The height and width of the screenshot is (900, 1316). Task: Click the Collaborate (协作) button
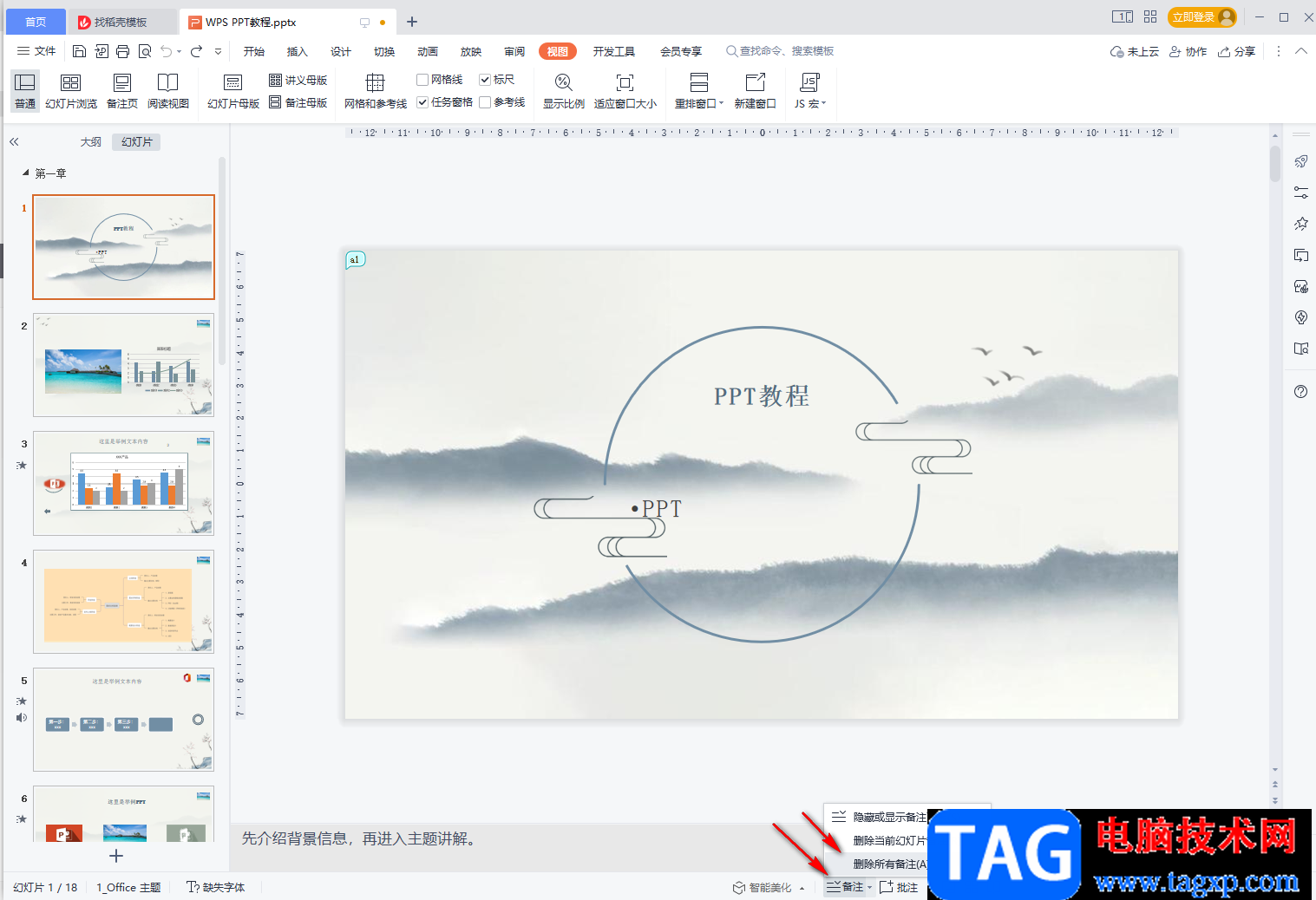[x=1188, y=51]
